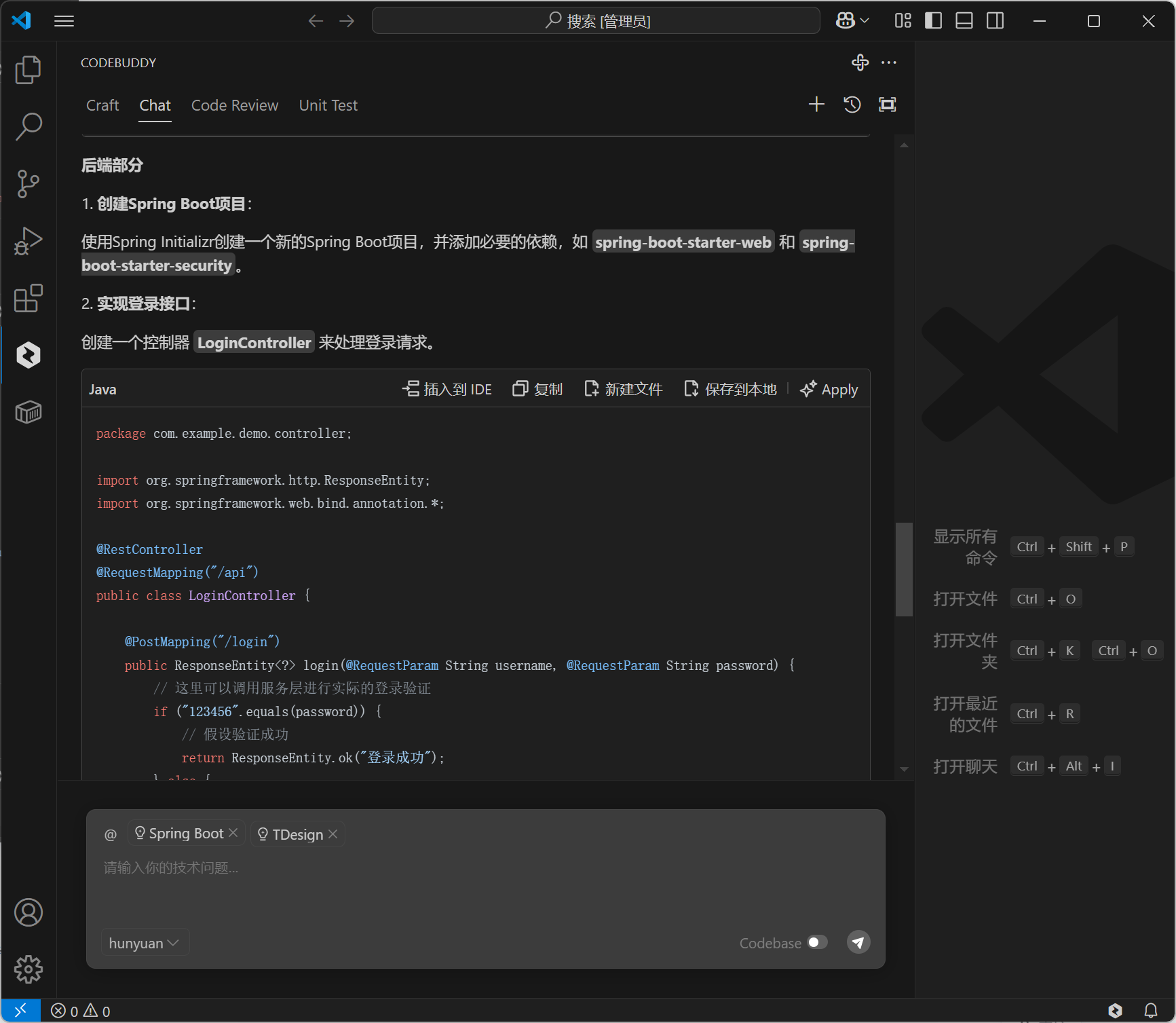The height and width of the screenshot is (1023, 1176).
Task: Toggle the bottom panel layout
Action: point(964,21)
